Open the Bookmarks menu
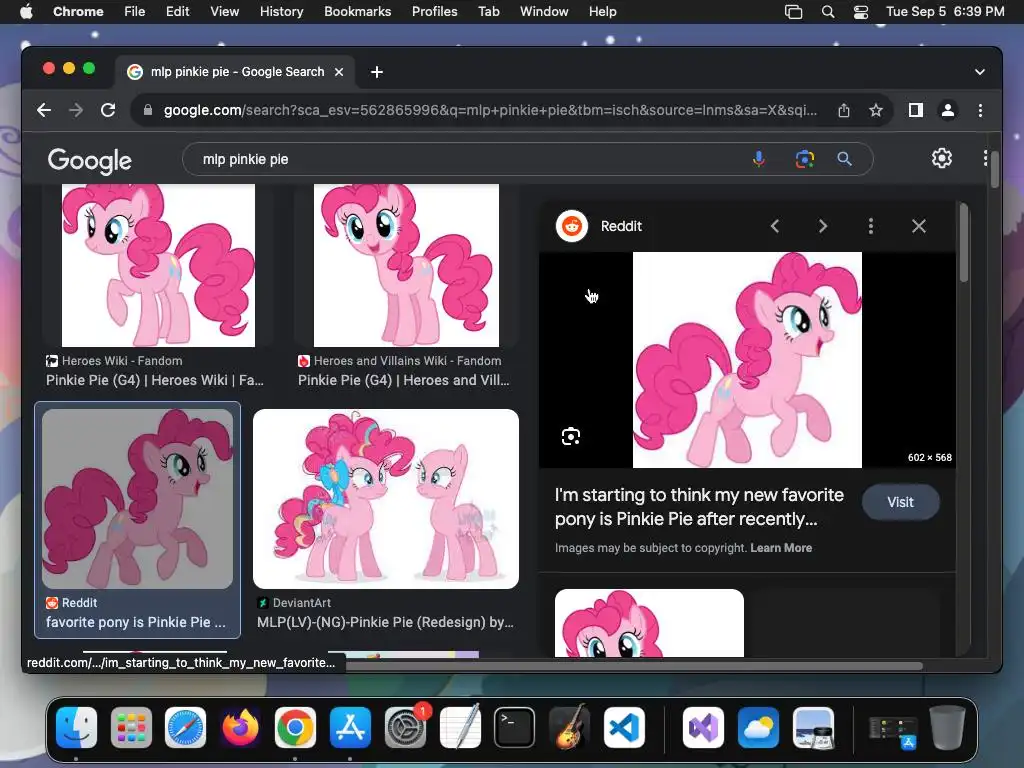Screen dimensions: 1024x768 (357, 11)
